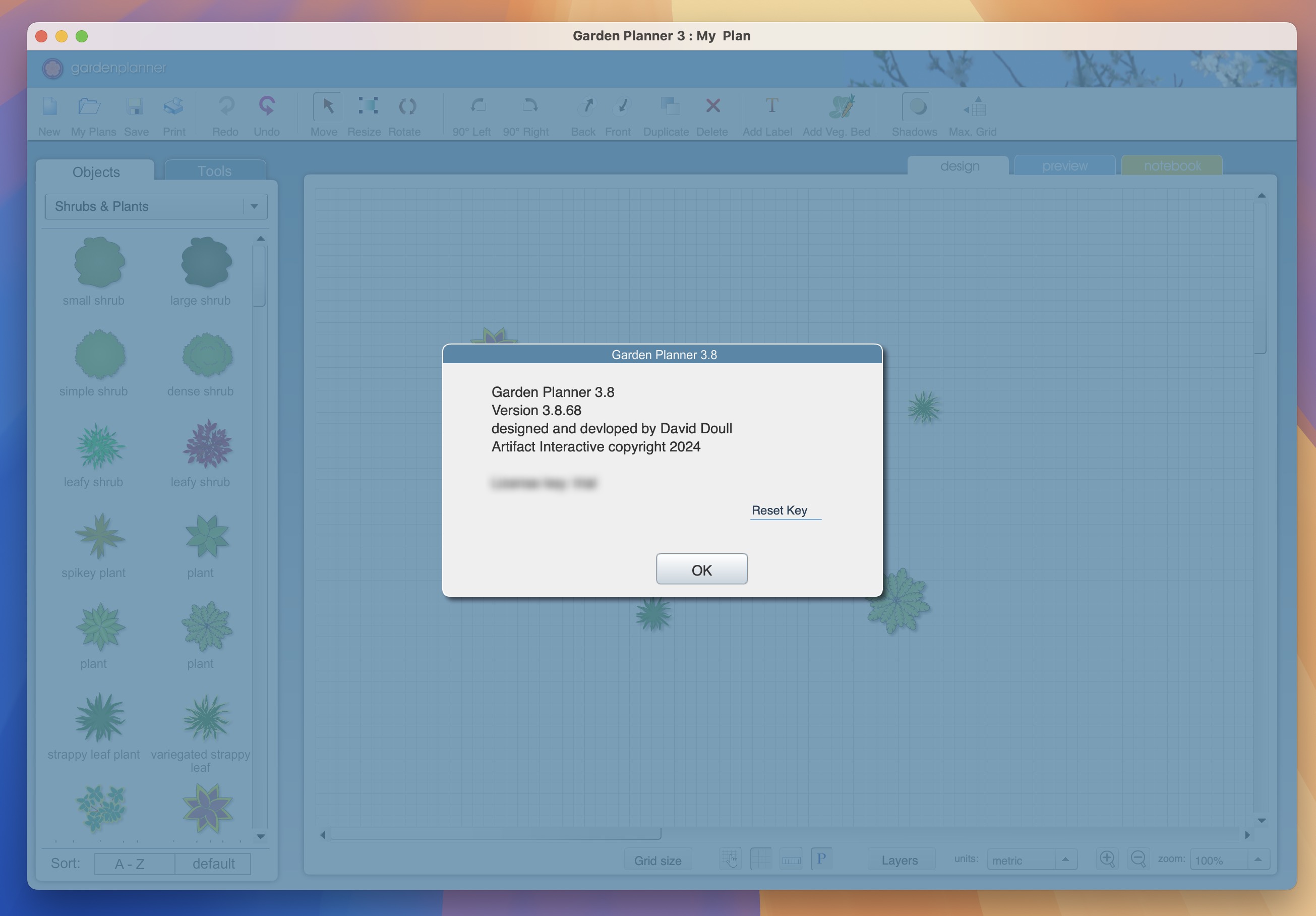Click the Save toolbar icon
The width and height of the screenshot is (1316, 916).
[x=135, y=106]
